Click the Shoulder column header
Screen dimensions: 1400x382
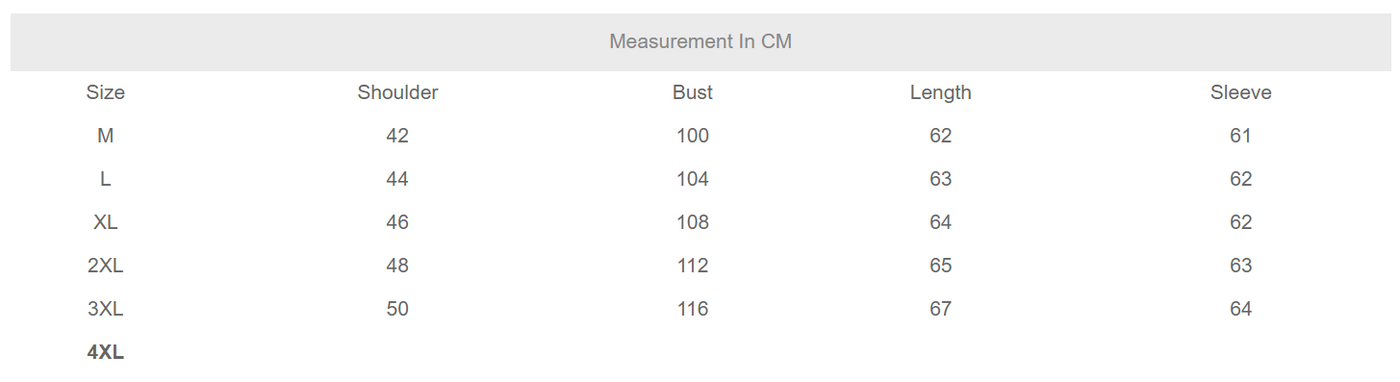(398, 93)
